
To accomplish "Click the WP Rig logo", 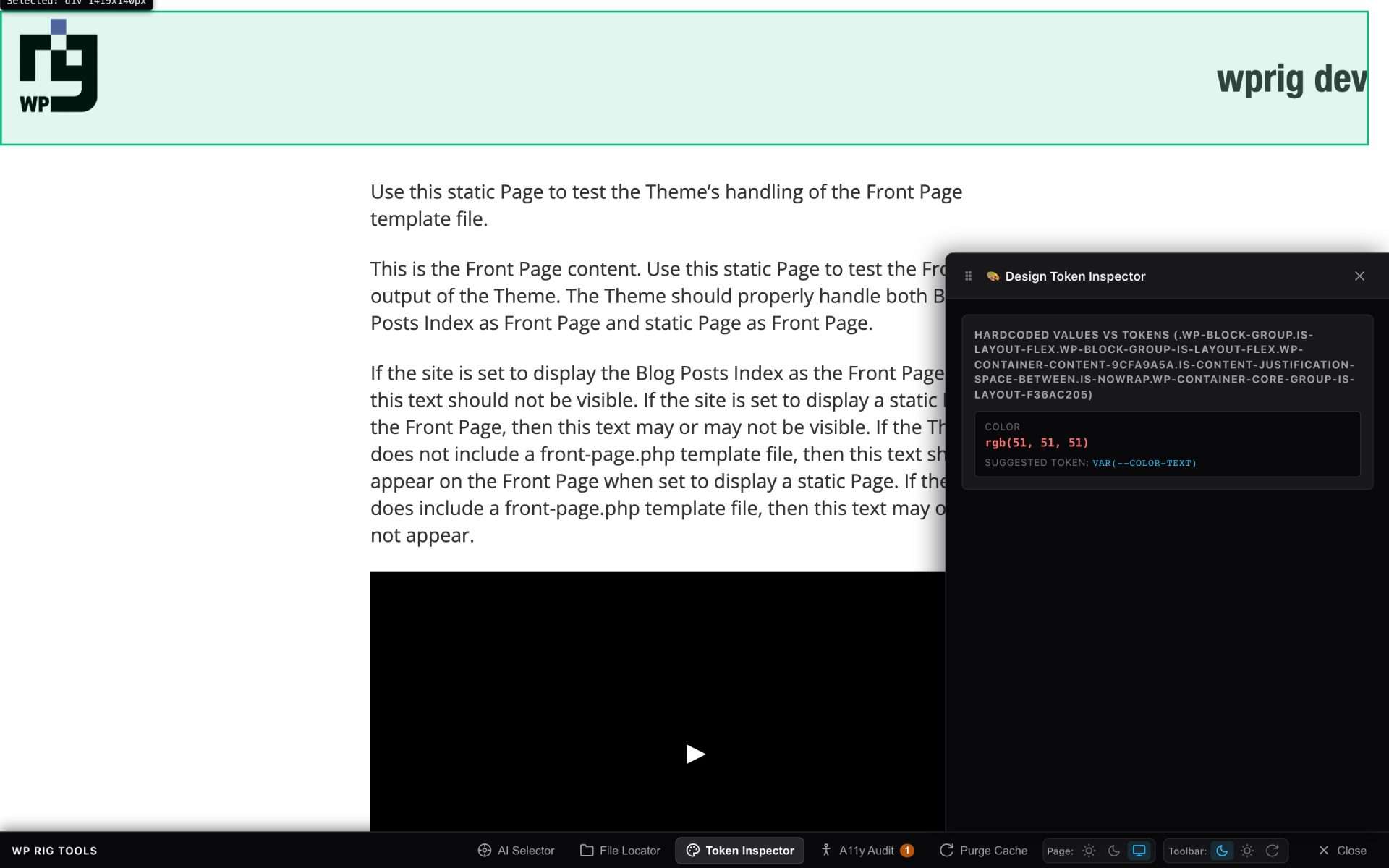I will pos(58,66).
